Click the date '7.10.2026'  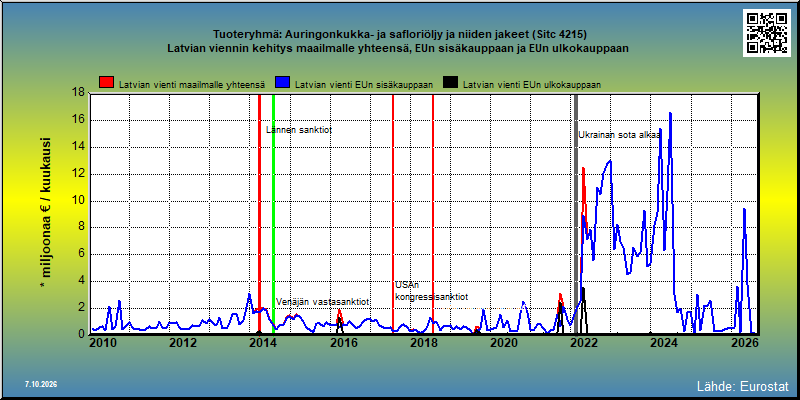[x=40, y=384]
